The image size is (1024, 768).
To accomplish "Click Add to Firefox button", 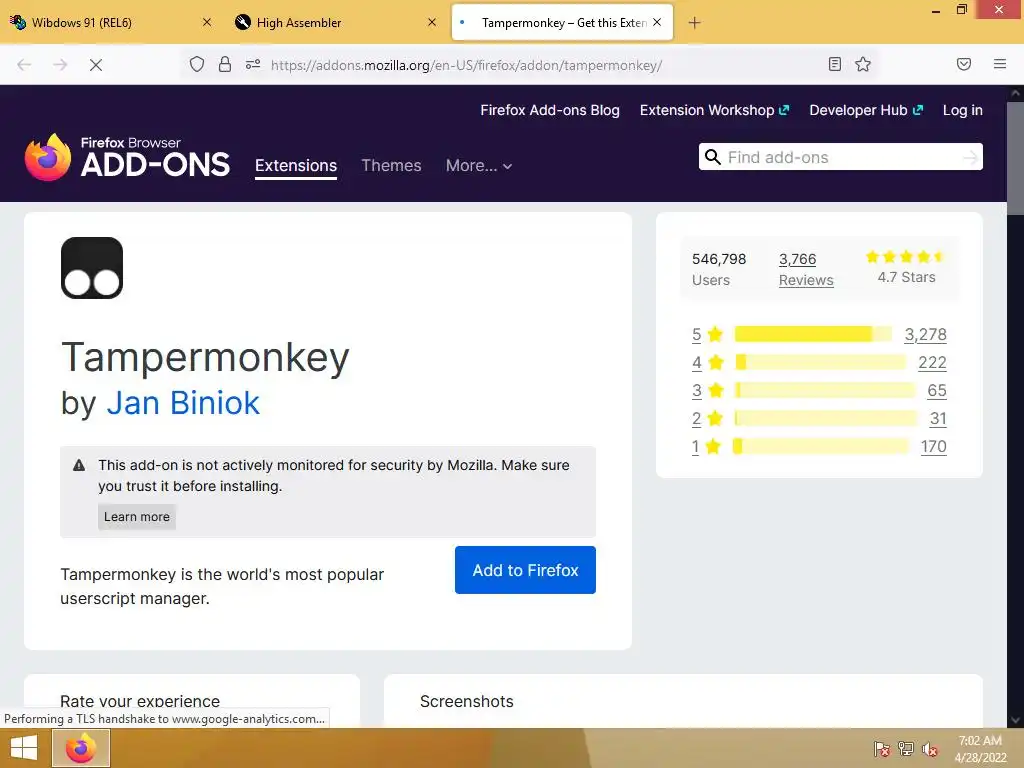I will coord(525,570).
